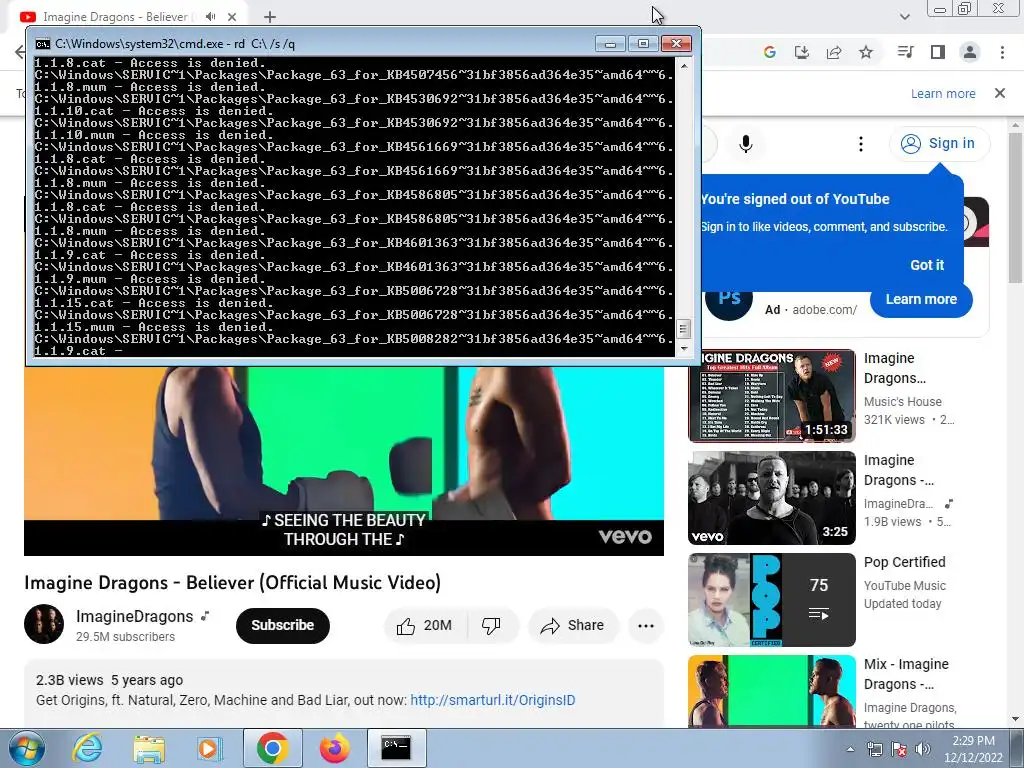This screenshot has width=1024, height=768.
Task: Open the cmd.exe title bar system icon
Action: [x=42, y=44]
